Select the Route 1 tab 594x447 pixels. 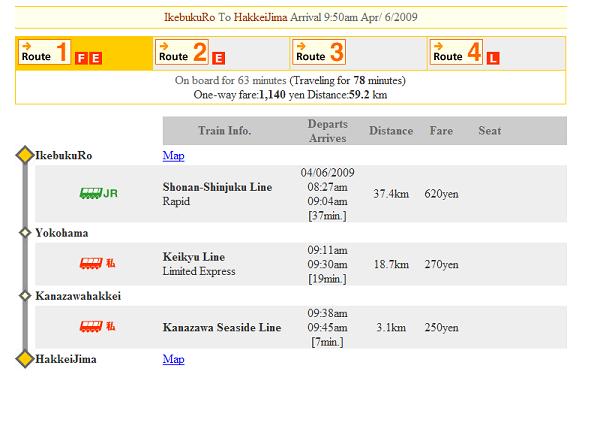pyautogui.click(x=44, y=52)
